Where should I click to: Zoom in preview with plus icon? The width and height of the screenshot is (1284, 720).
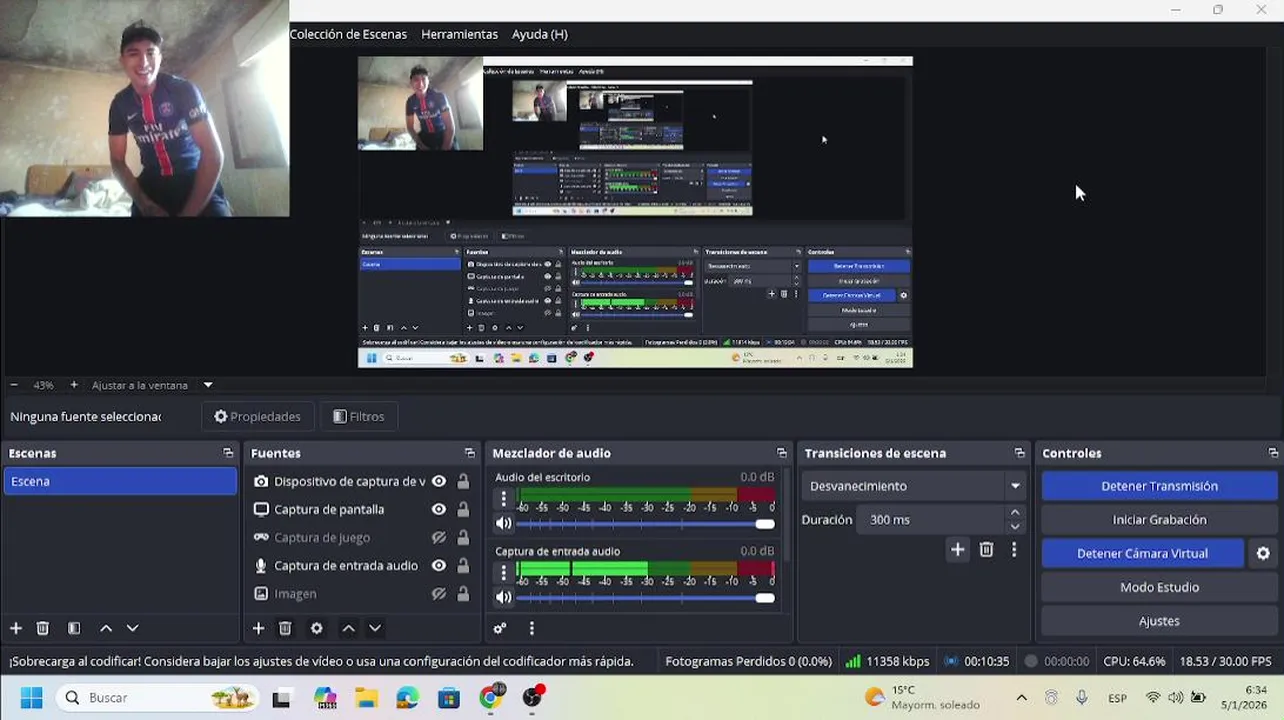click(73, 385)
